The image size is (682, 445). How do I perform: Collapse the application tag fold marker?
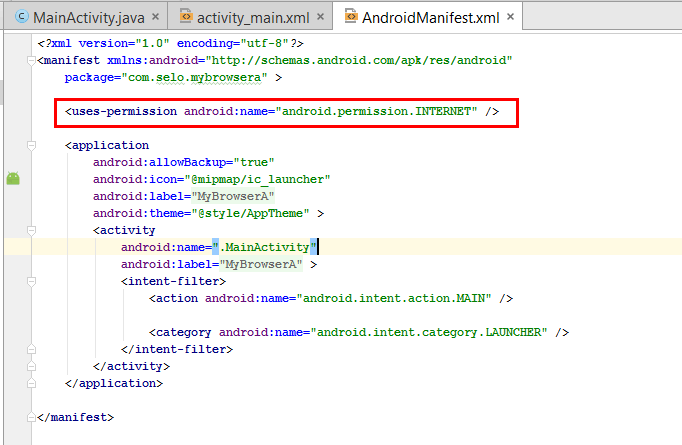(x=31, y=145)
